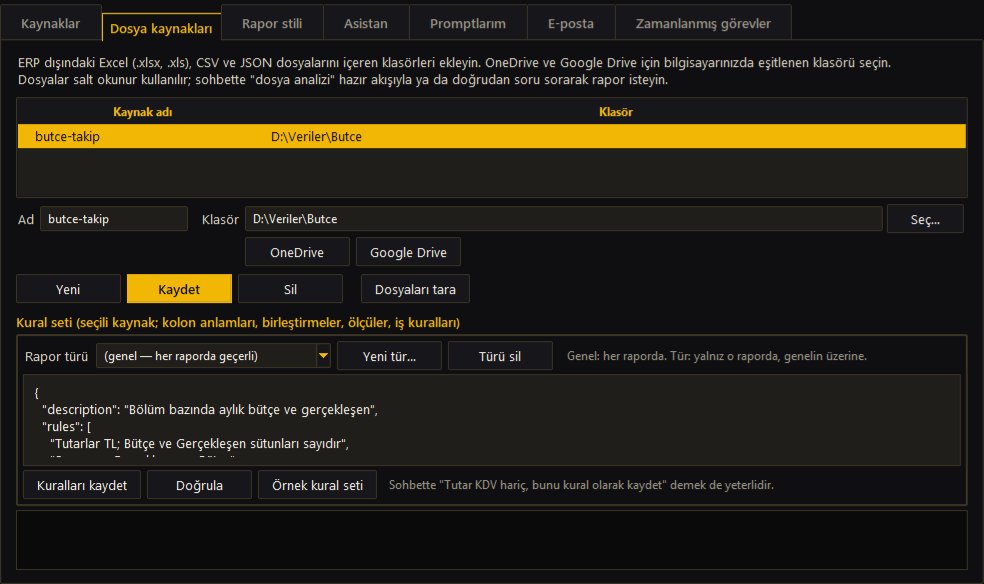Open the Promptlarım tab
Screen dimensions: 984x584
(x=468, y=23)
